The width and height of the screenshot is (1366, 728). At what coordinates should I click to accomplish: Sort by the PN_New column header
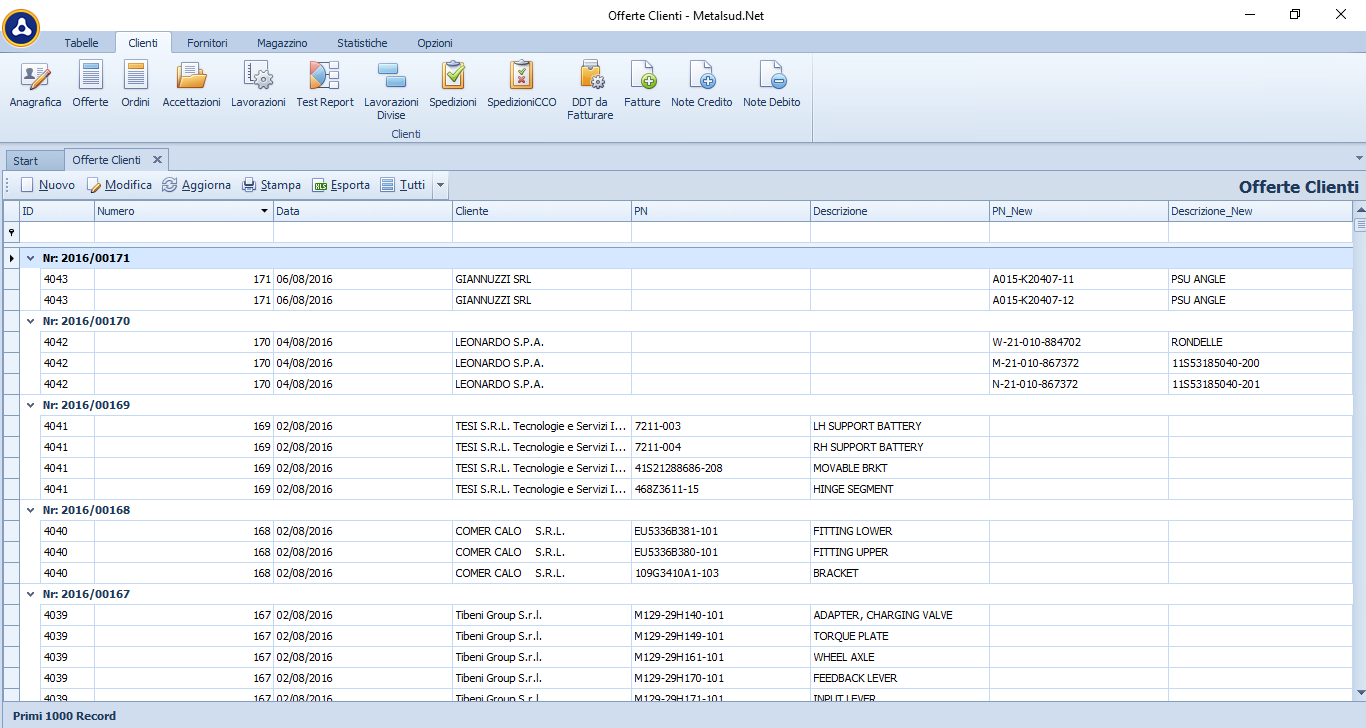[x=1079, y=211]
